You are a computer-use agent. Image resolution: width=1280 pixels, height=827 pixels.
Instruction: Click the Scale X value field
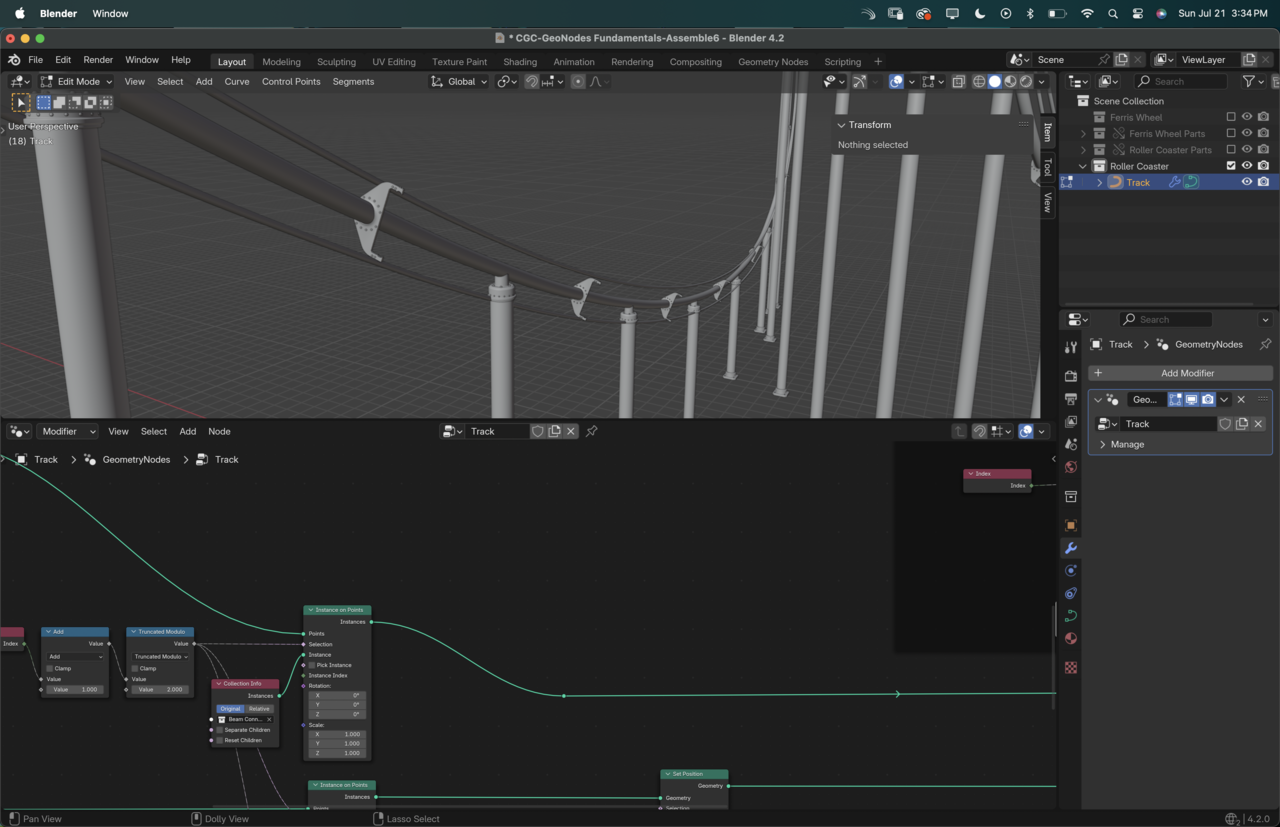tap(338, 734)
